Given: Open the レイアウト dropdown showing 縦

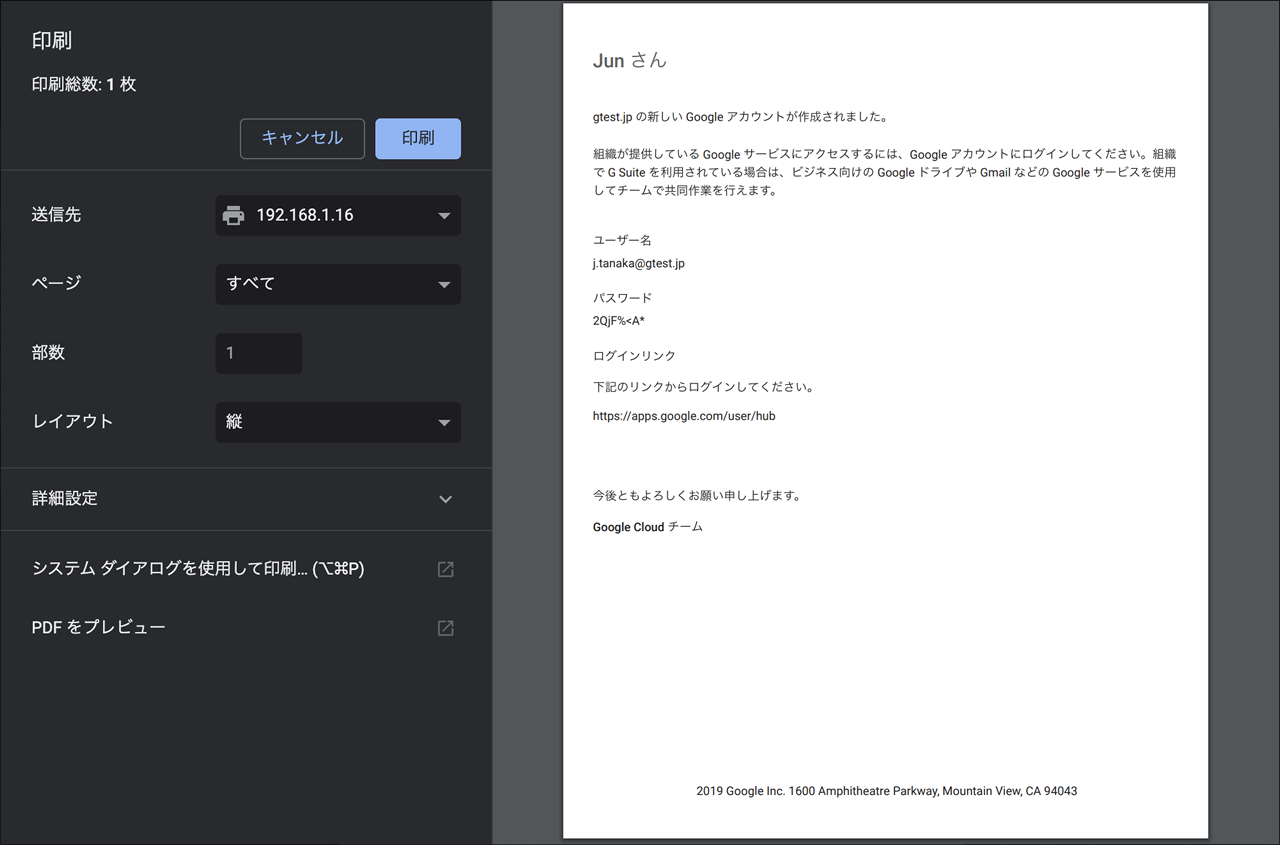Looking at the screenshot, I should pyautogui.click(x=338, y=422).
